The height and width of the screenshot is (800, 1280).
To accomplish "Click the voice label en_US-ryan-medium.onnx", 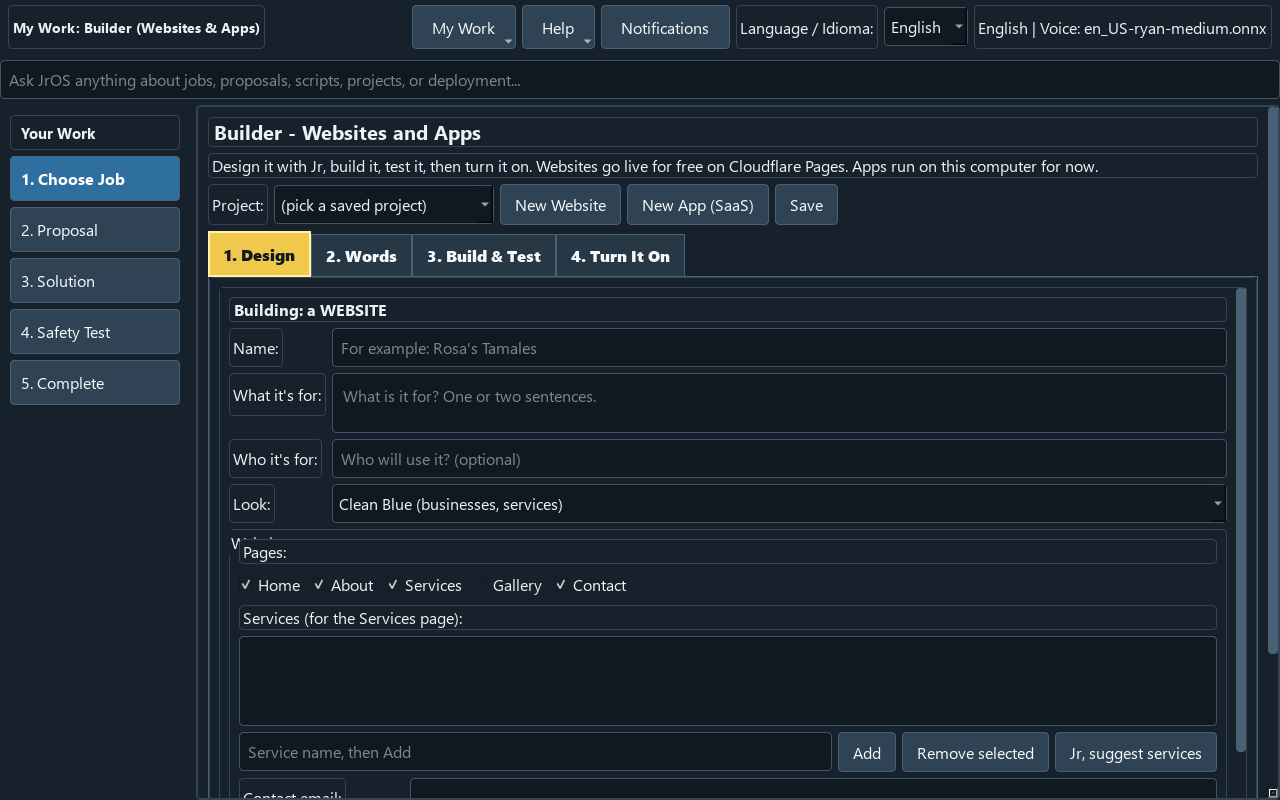I will click(x=1123, y=28).
